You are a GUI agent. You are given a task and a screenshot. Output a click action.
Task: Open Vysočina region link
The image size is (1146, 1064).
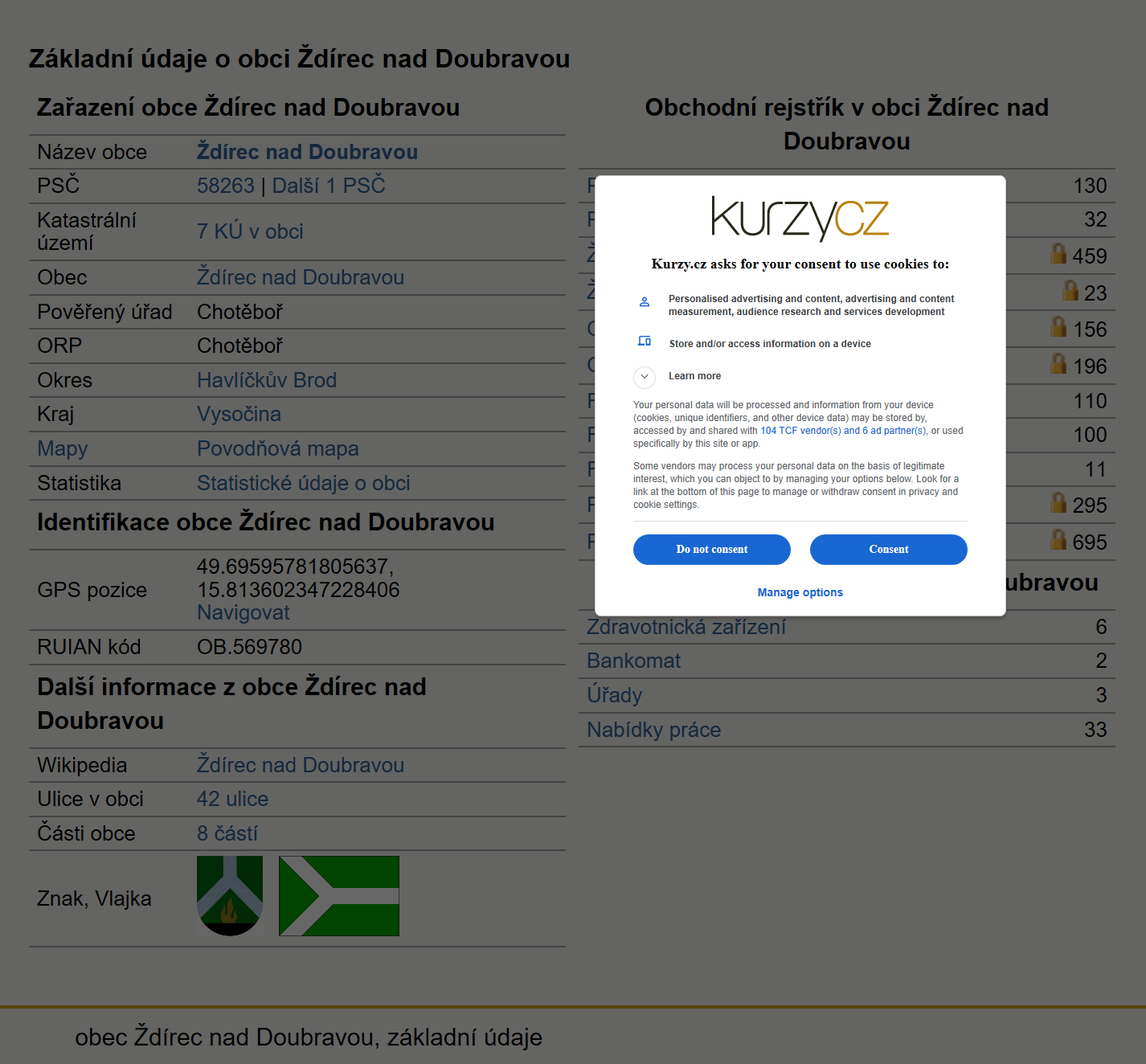pyautogui.click(x=239, y=414)
